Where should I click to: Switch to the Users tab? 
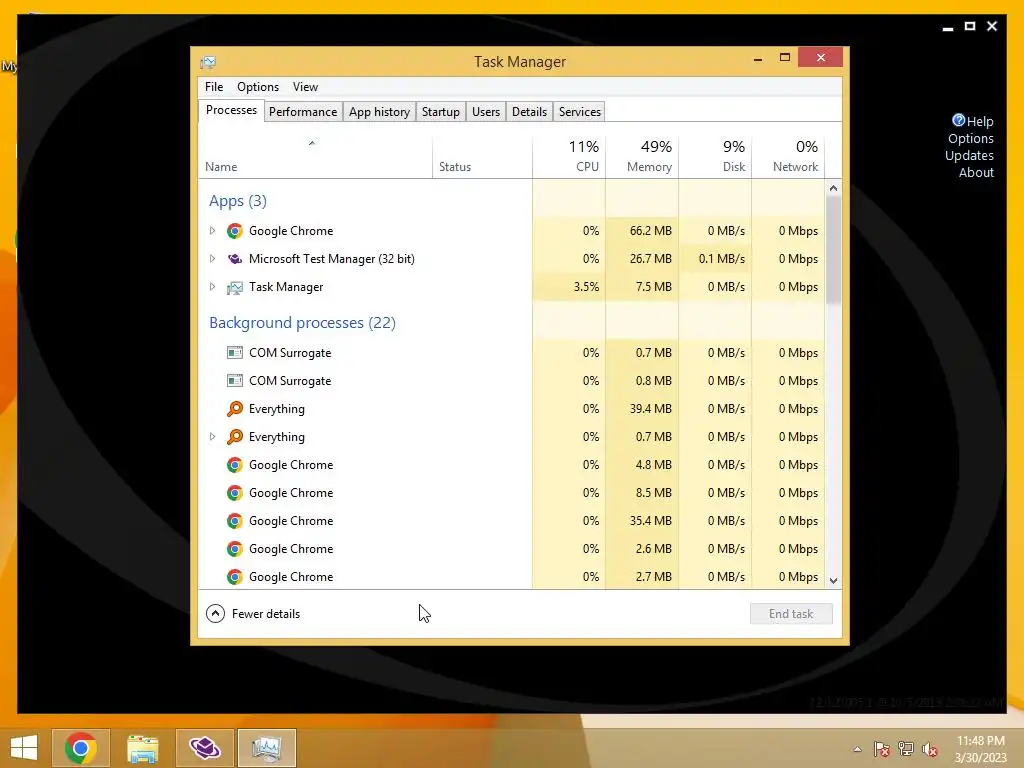pyautogui.click(x=486, y=112)
